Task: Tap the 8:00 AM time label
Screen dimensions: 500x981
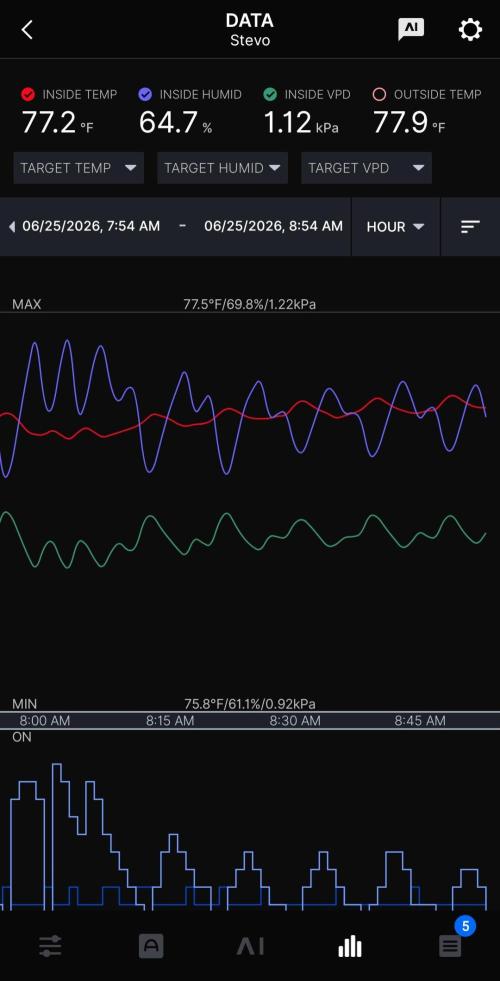Action: pyautogui.click(x=44, y=721)
